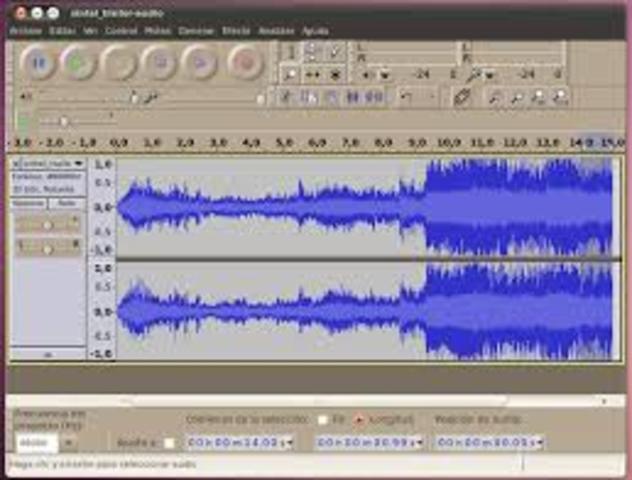Open audio position time format dropdown
This screenshot has height=480, width=632.
coord(540,443)
